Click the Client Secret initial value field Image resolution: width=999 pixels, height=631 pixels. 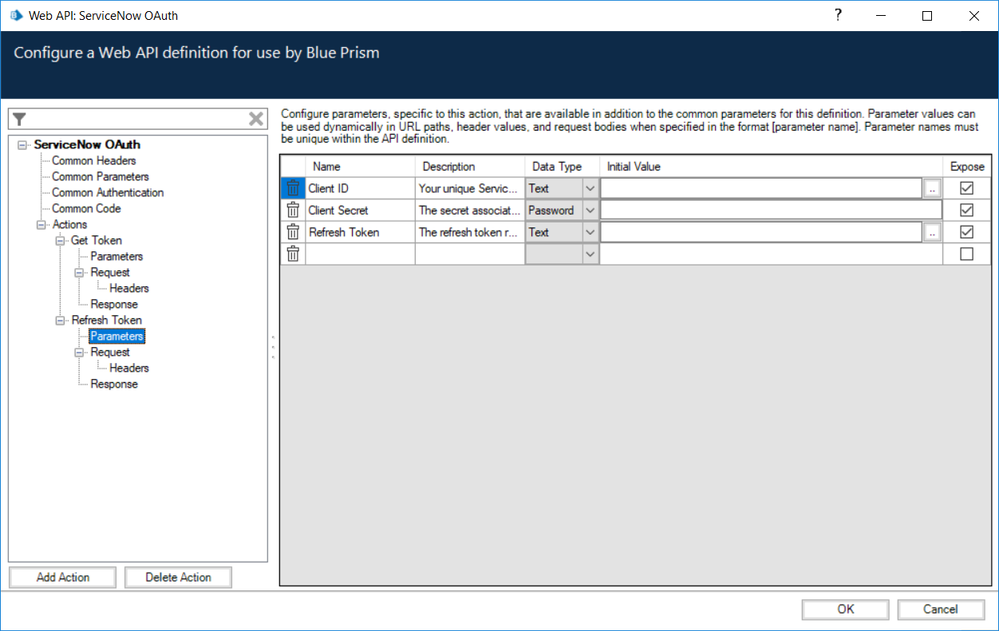[x=770, y=210]
